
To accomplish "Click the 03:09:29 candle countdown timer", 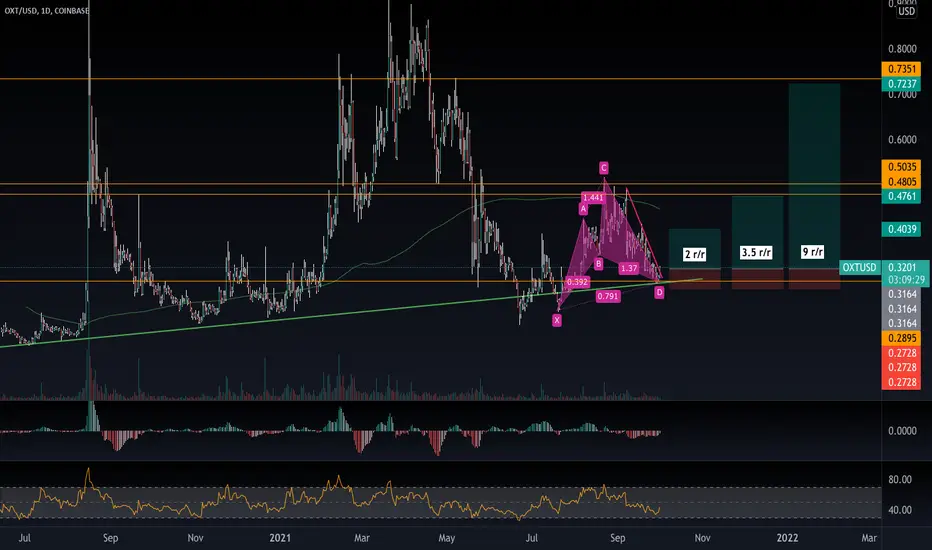I will click(906, 279).
